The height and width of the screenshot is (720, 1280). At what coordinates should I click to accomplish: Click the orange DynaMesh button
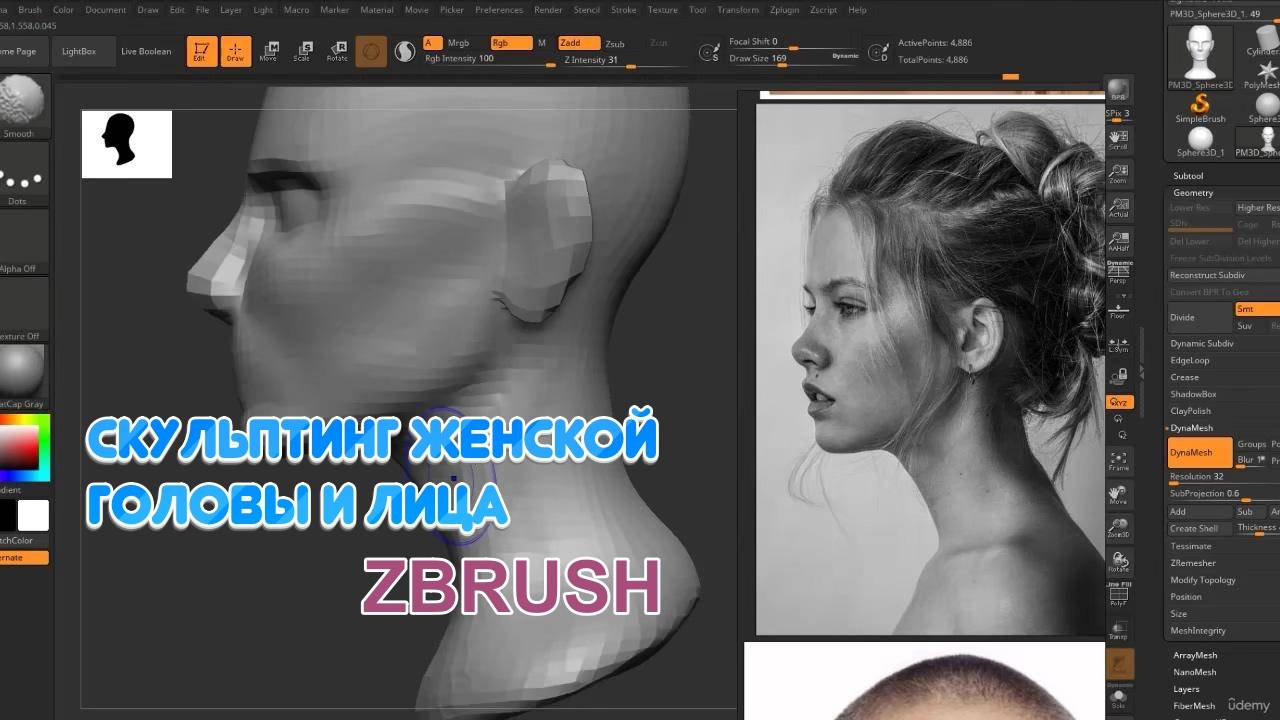coord(1200,453)
